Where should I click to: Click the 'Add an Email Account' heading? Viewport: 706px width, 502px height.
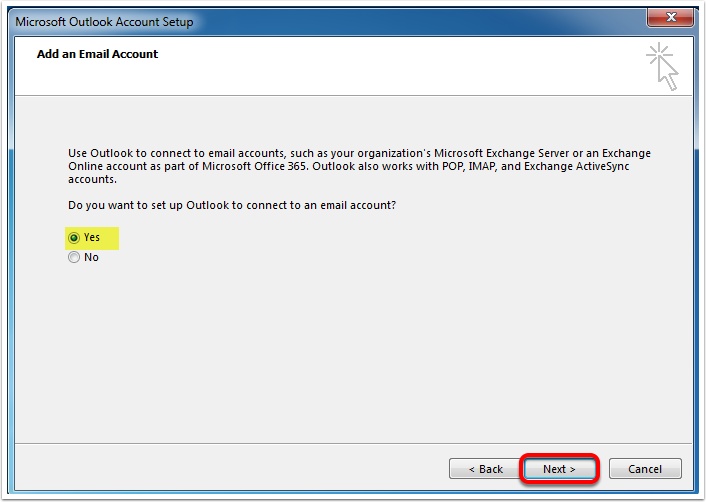[x=97, y=54]
